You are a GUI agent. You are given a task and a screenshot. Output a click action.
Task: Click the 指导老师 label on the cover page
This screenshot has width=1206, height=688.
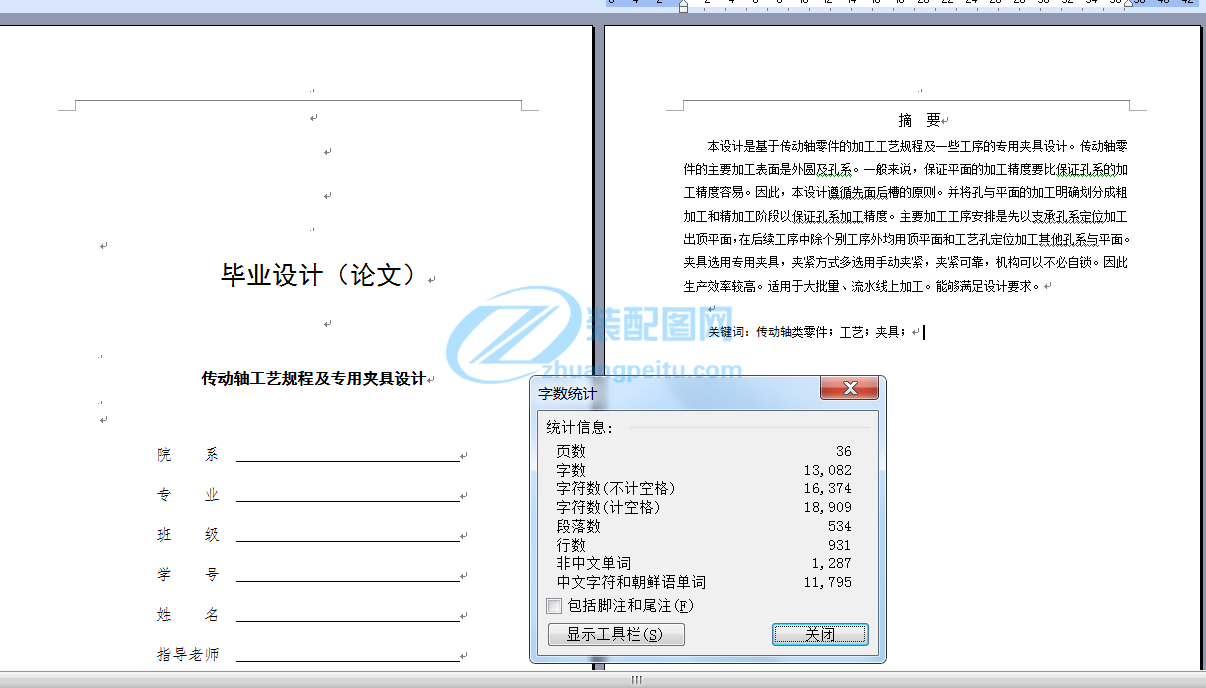[188, 655]
